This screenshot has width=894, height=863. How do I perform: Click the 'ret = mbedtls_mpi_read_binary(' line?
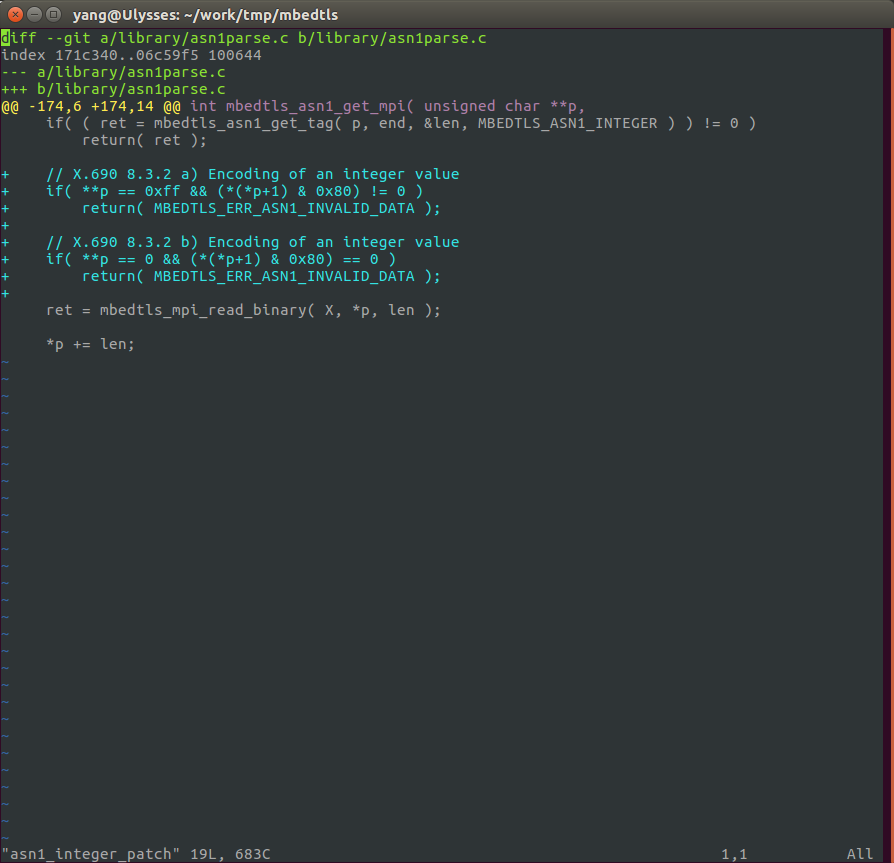(x=243, y=311)
